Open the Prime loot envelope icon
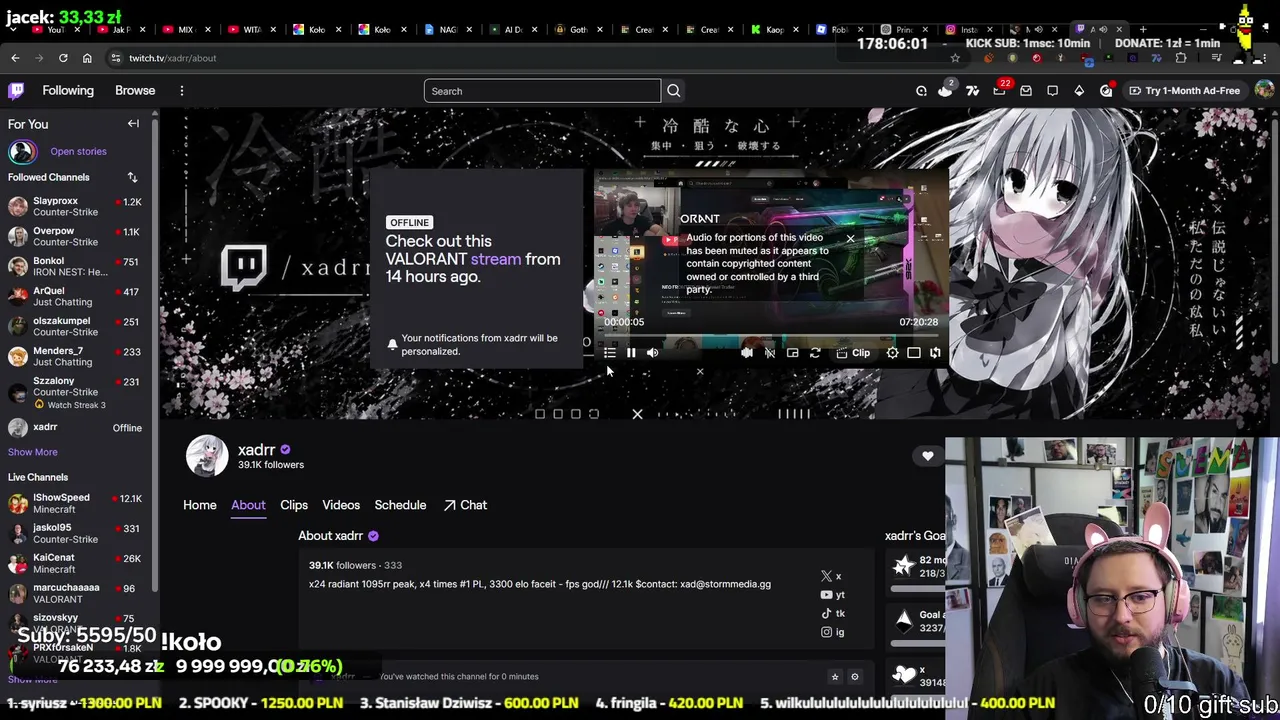This screenshot has width=1280, height=720. [1026, 91]
